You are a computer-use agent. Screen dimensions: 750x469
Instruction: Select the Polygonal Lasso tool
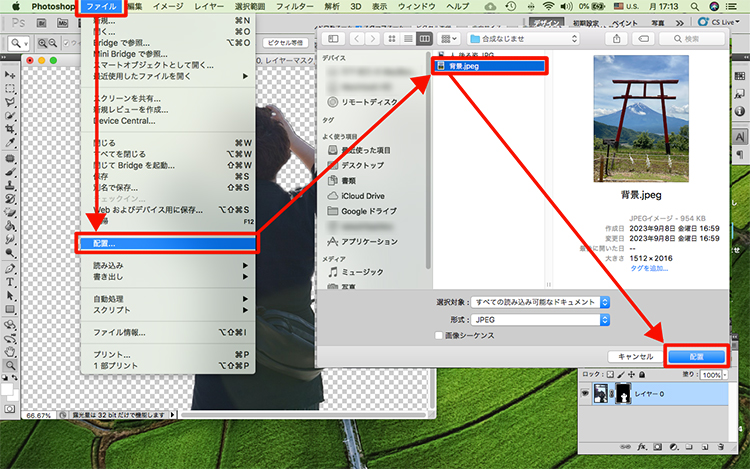[10, 102]
